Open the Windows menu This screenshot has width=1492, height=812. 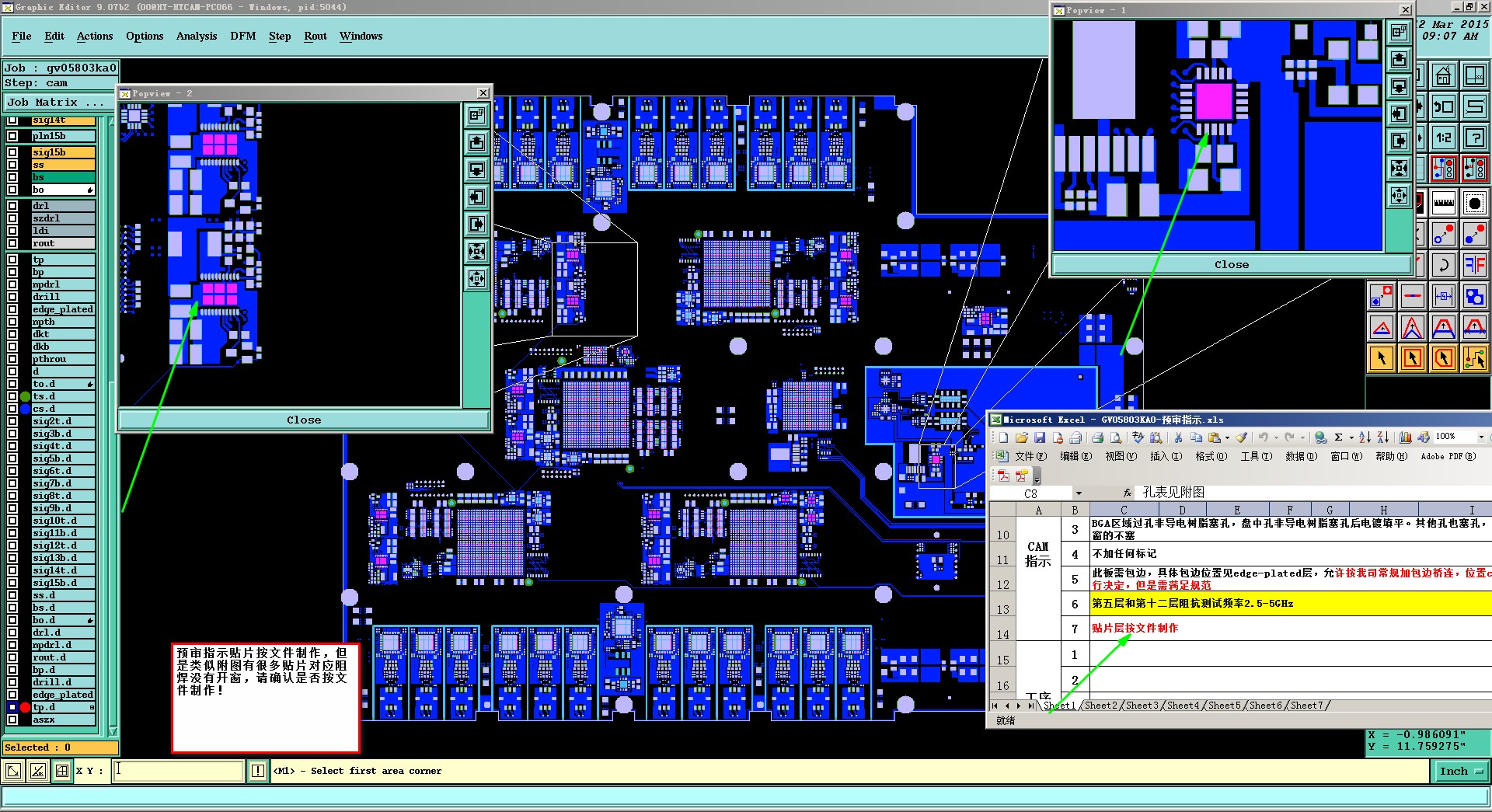[x=361, y=36]
